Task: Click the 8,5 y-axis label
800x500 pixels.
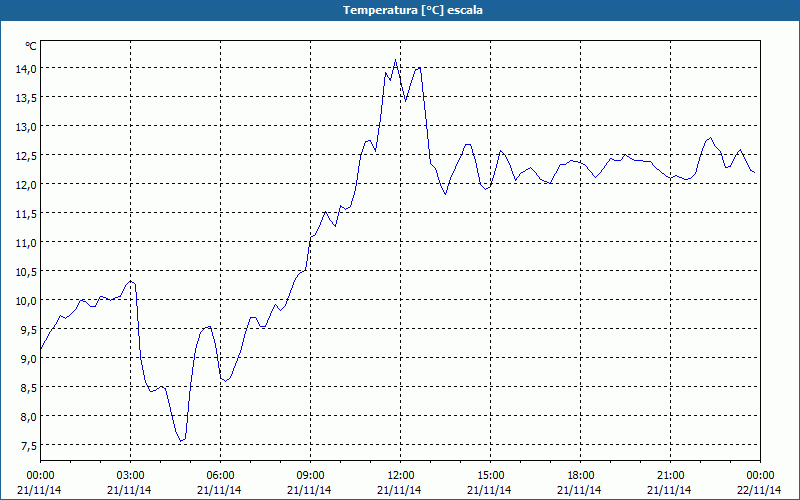Action: click(28, 388)
